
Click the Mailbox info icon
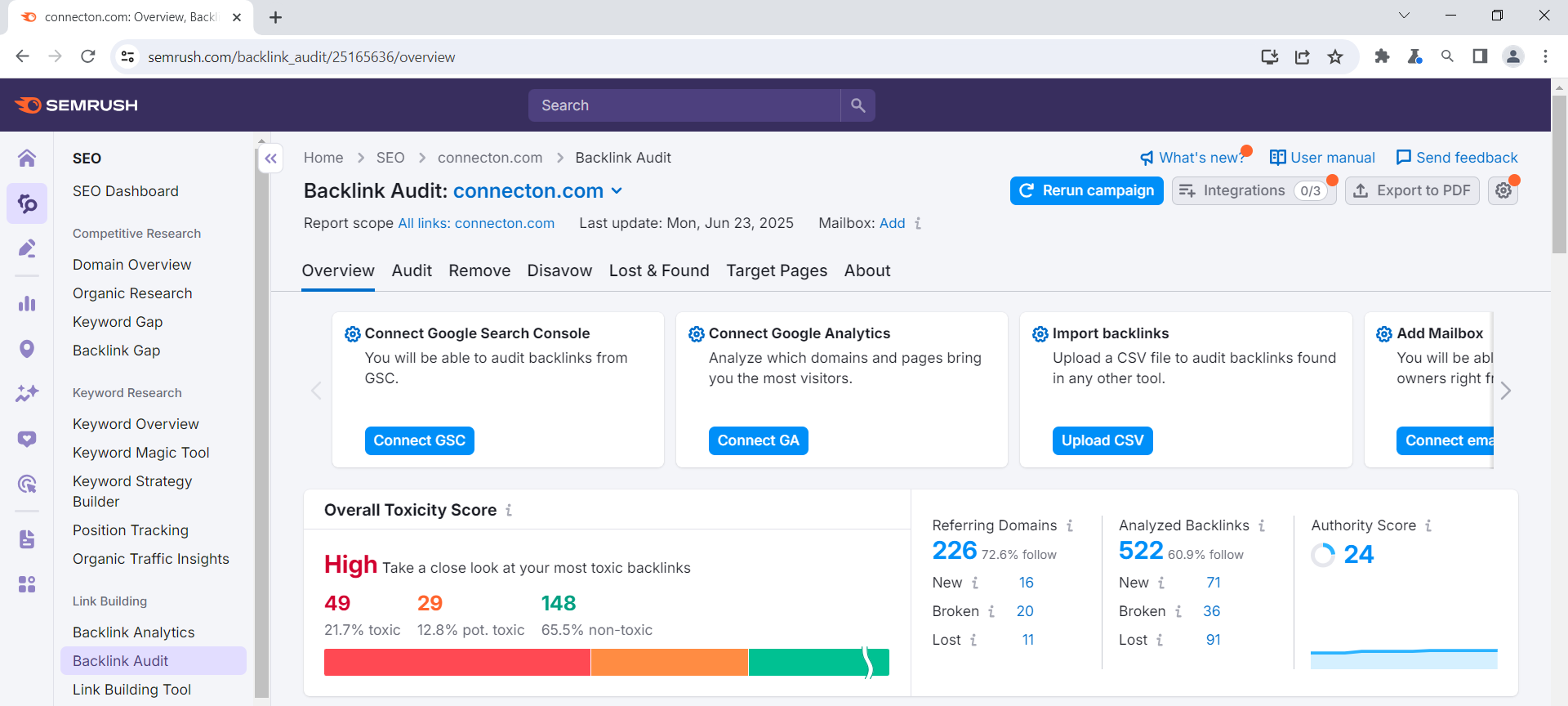(918, 223)
